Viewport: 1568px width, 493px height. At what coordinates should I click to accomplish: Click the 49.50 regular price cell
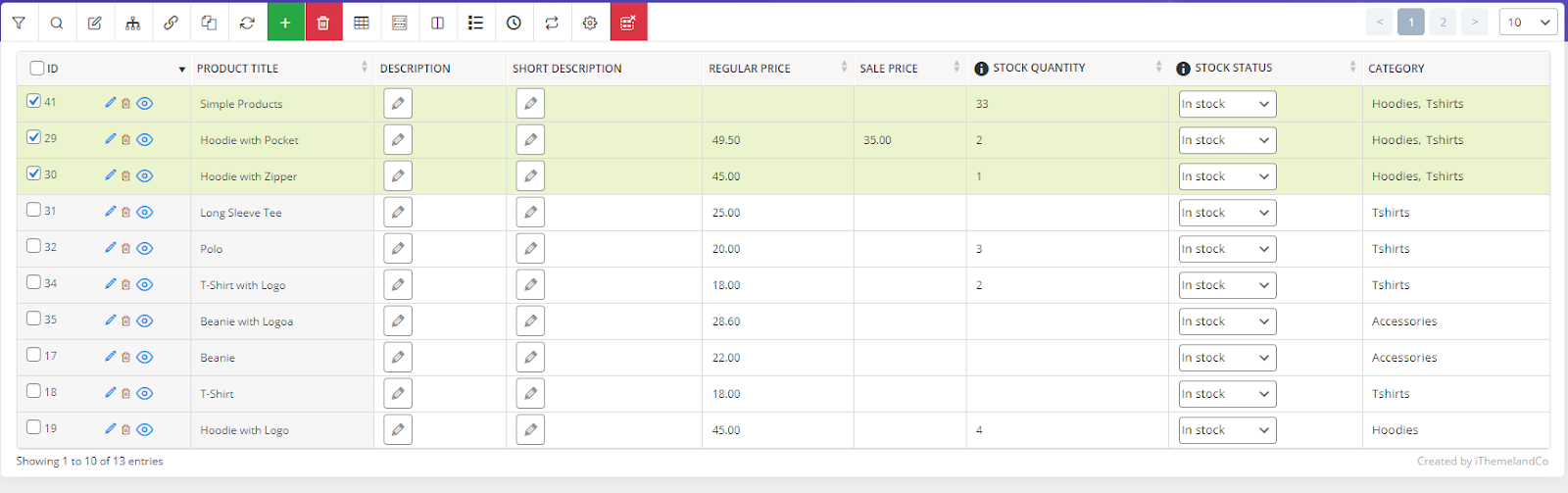click(726, 140)
